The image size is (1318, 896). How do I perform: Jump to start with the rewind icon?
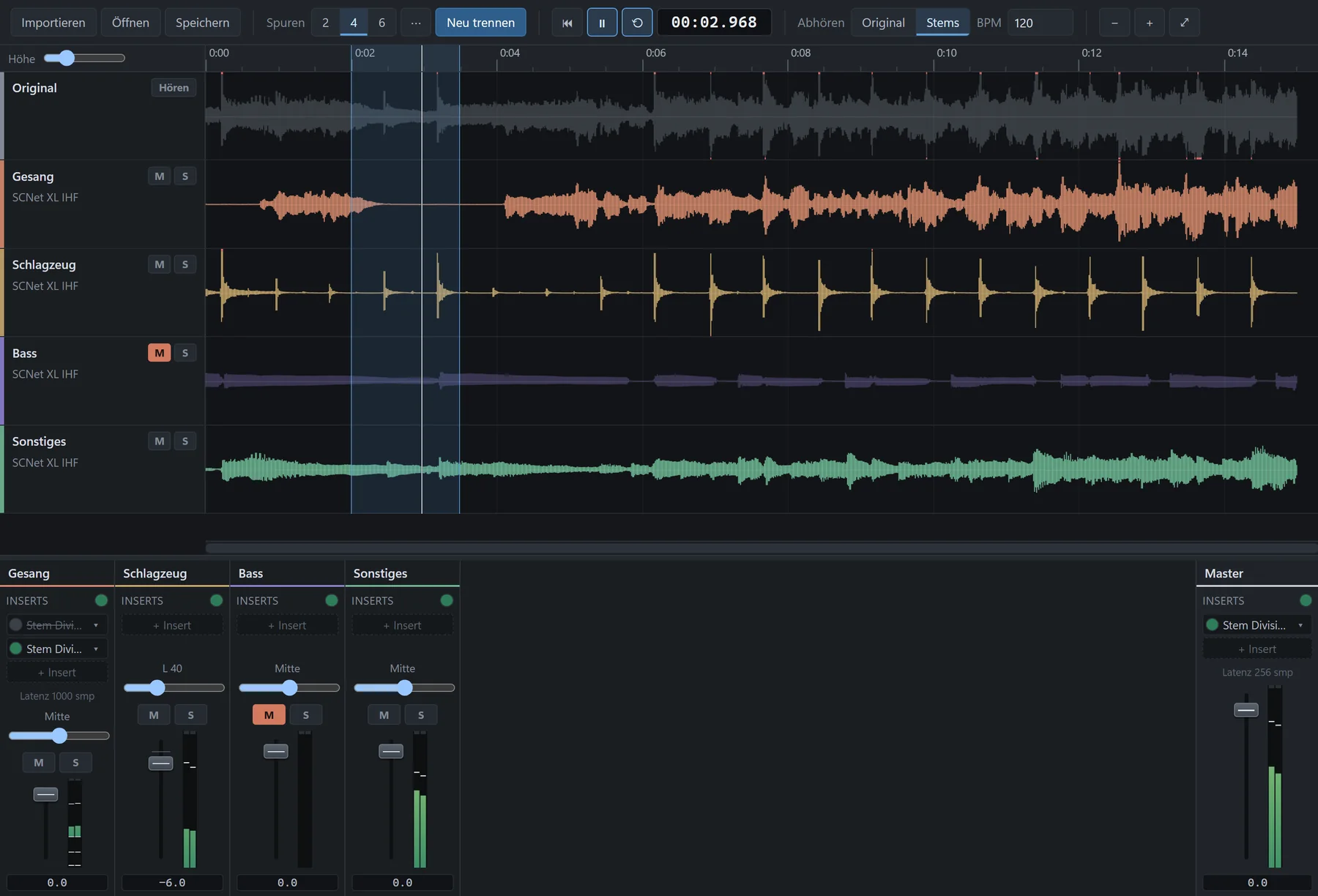[x=567, y=23]
